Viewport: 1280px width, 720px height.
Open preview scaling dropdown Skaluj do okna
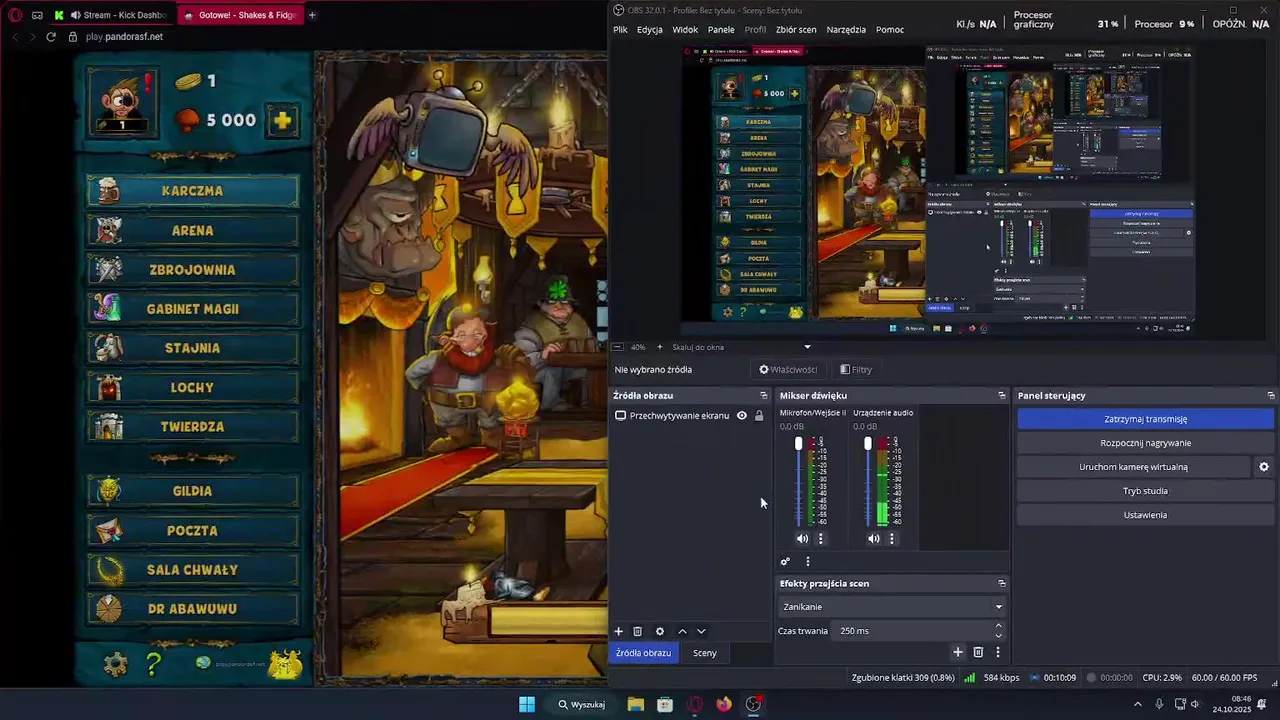tap(741, 347)
